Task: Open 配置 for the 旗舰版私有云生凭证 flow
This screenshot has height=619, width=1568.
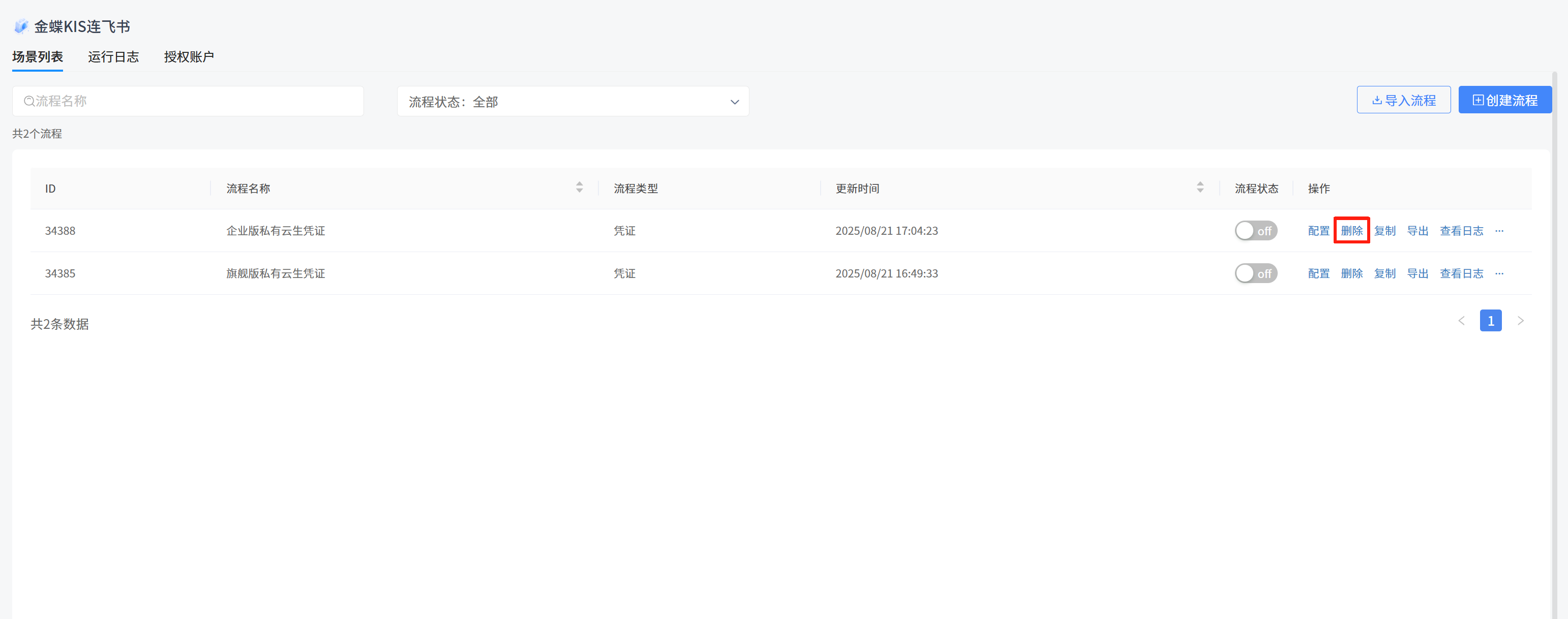Action: 1318,273
